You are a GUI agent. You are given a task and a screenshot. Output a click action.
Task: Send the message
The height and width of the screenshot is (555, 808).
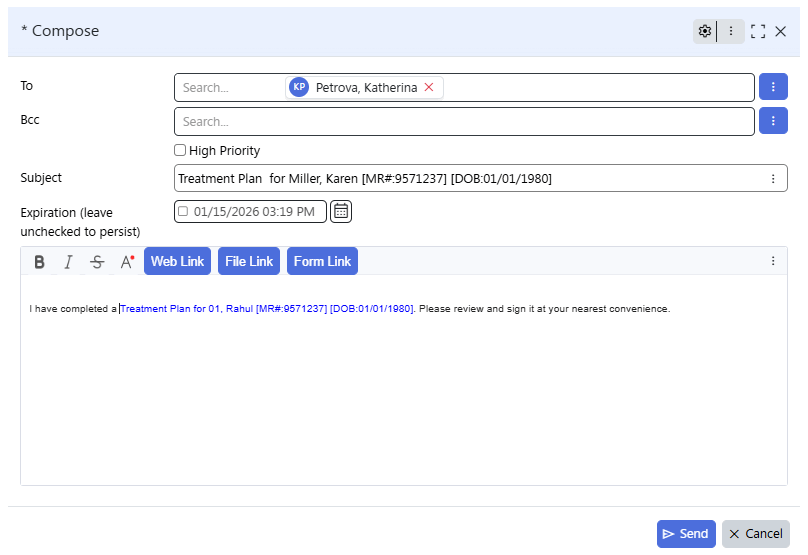686,534
